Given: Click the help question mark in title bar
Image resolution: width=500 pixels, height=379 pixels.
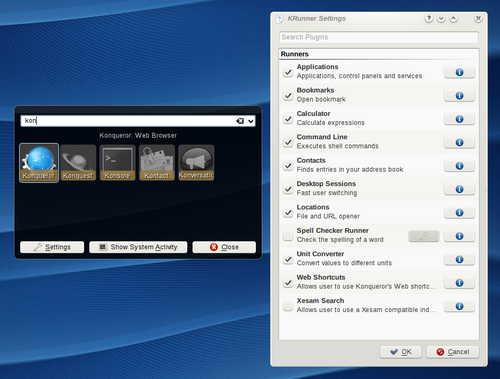Looking at the screenshot, I should point(429,18).
